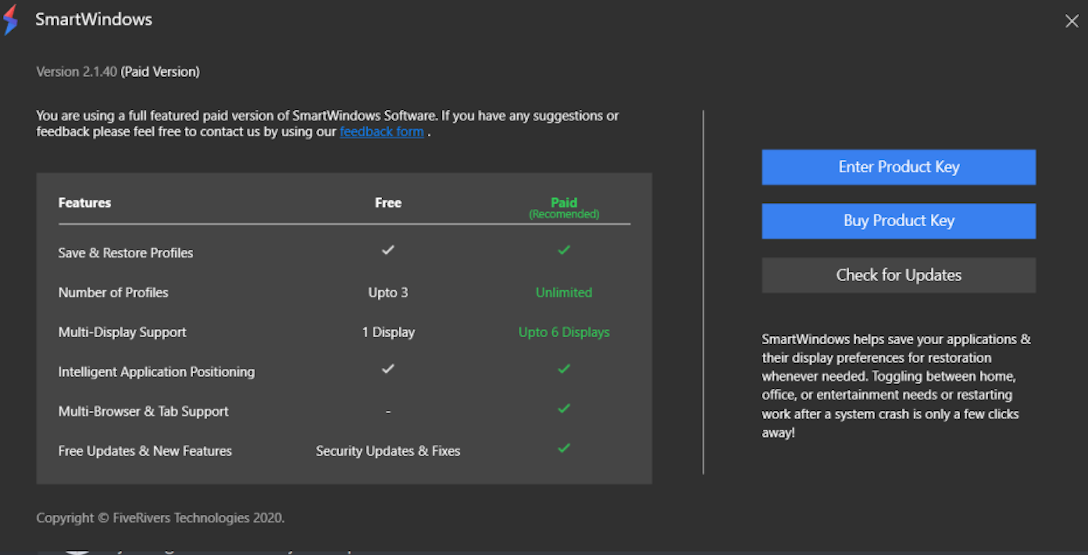Click the green Paid checkmark for Save & Restore Profiles

(564, 250)
